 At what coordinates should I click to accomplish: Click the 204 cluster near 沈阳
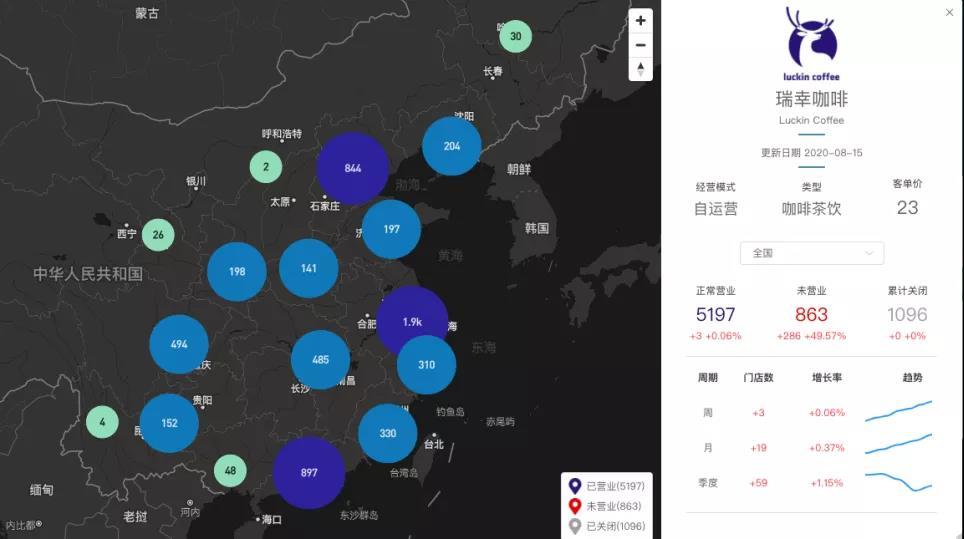[452, 146]
